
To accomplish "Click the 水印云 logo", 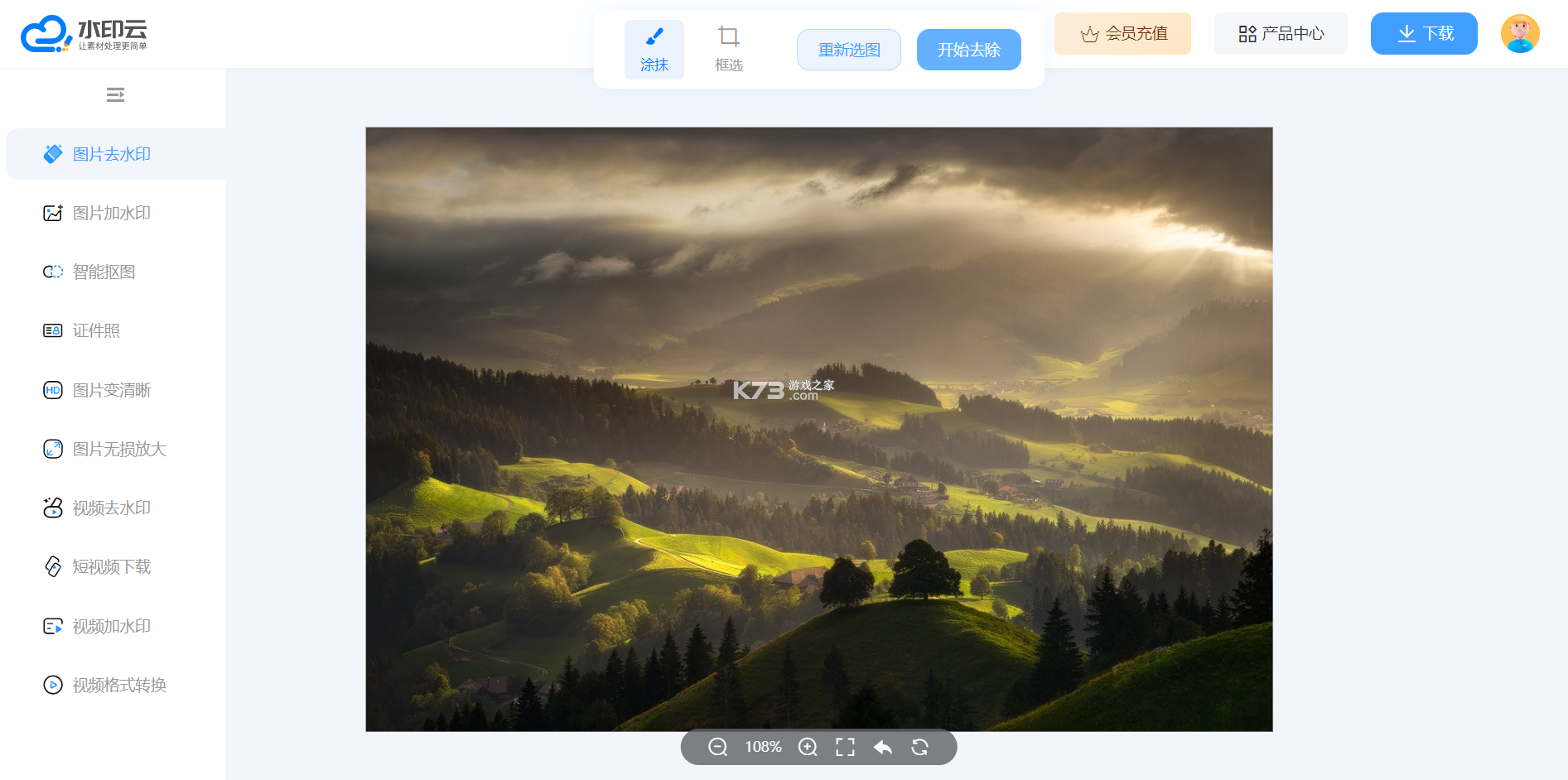I will (84, 34).
